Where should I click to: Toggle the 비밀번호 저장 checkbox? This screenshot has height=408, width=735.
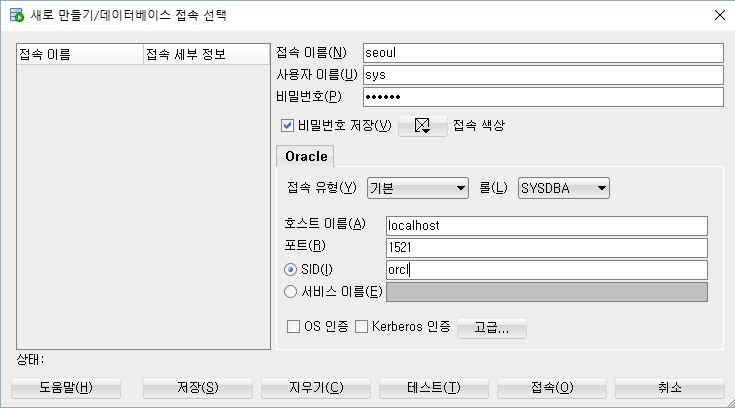(287, 125)
